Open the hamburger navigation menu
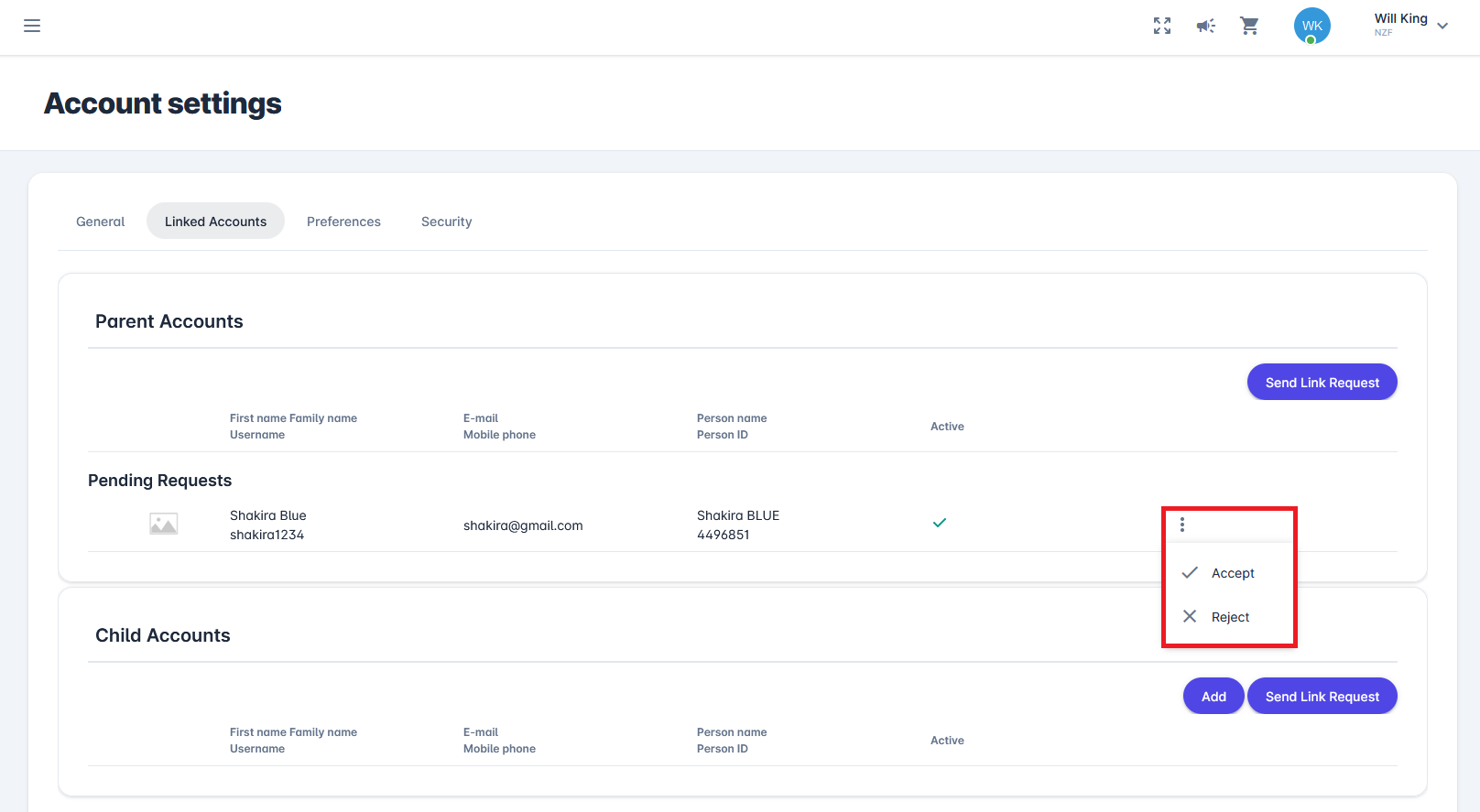 click(x=32, y=26)
